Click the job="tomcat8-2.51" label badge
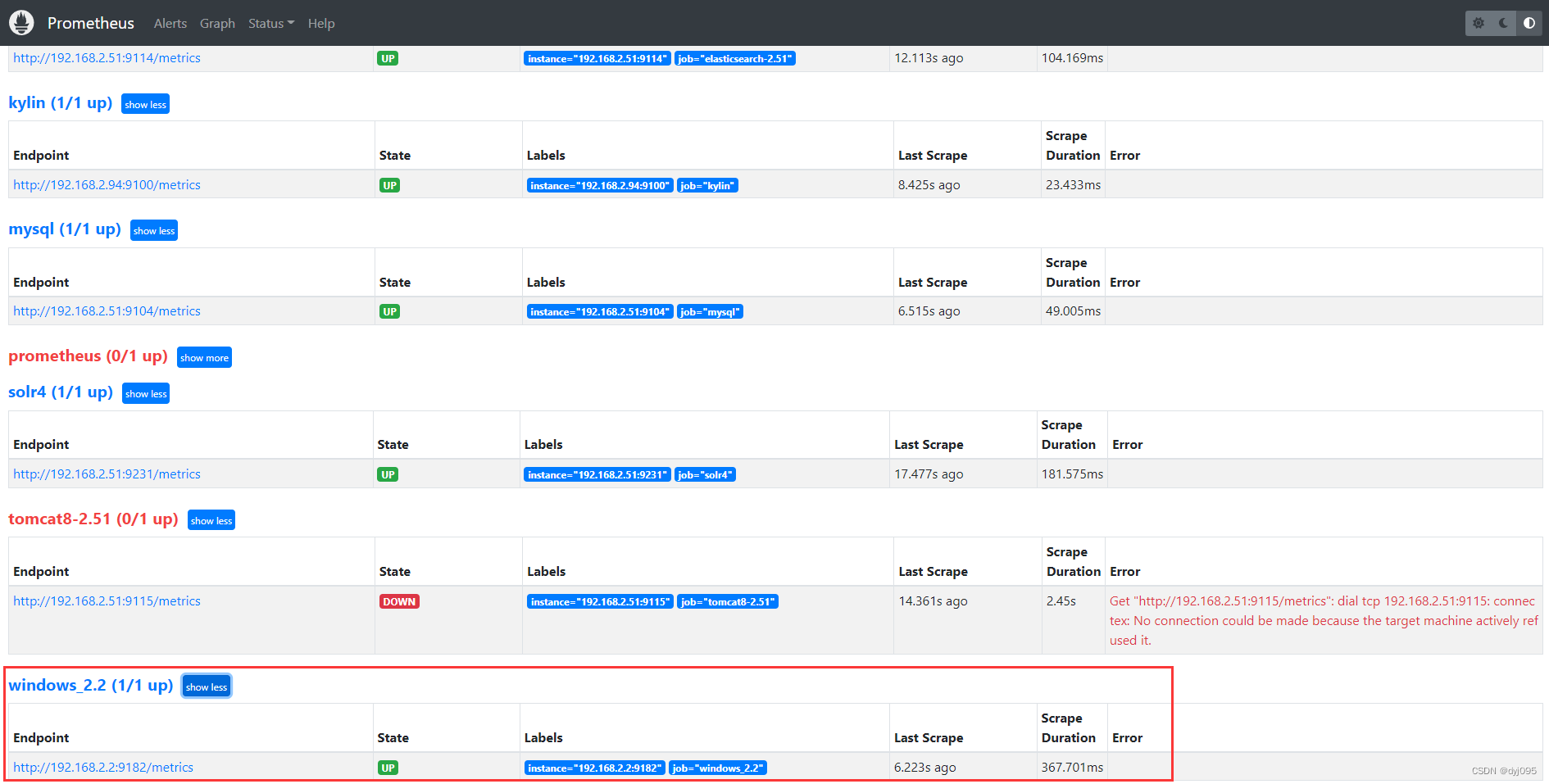This screenshot has height=784, width=1549. [x=728, y=601]
